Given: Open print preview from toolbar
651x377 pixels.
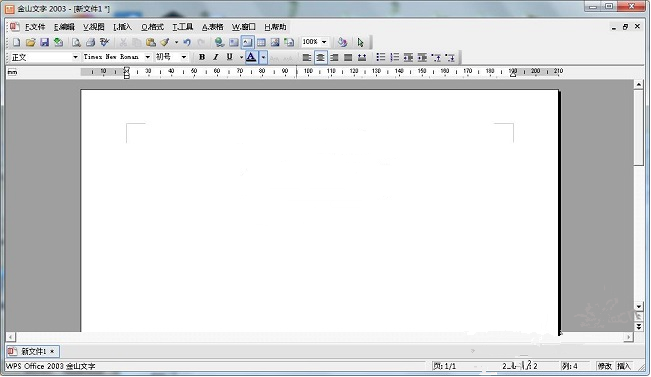Looking at the screenshot, I should (x=76, y=42).
